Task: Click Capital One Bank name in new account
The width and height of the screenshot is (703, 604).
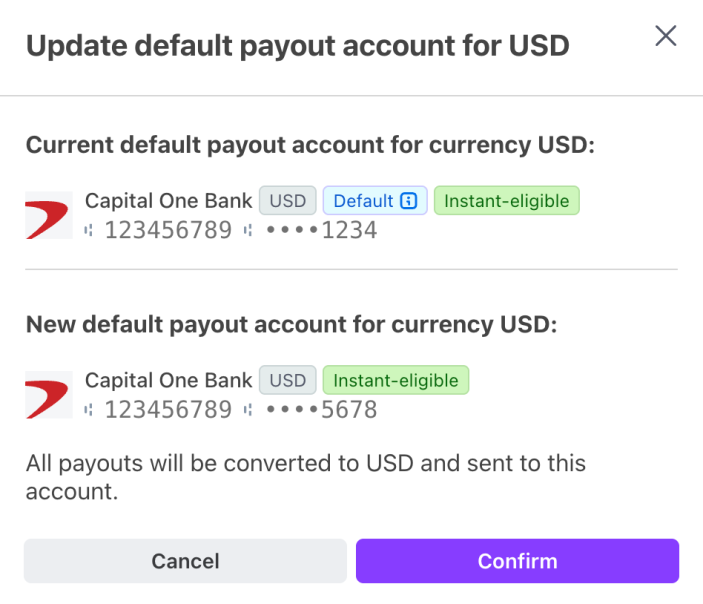Action: pos(169,380)
